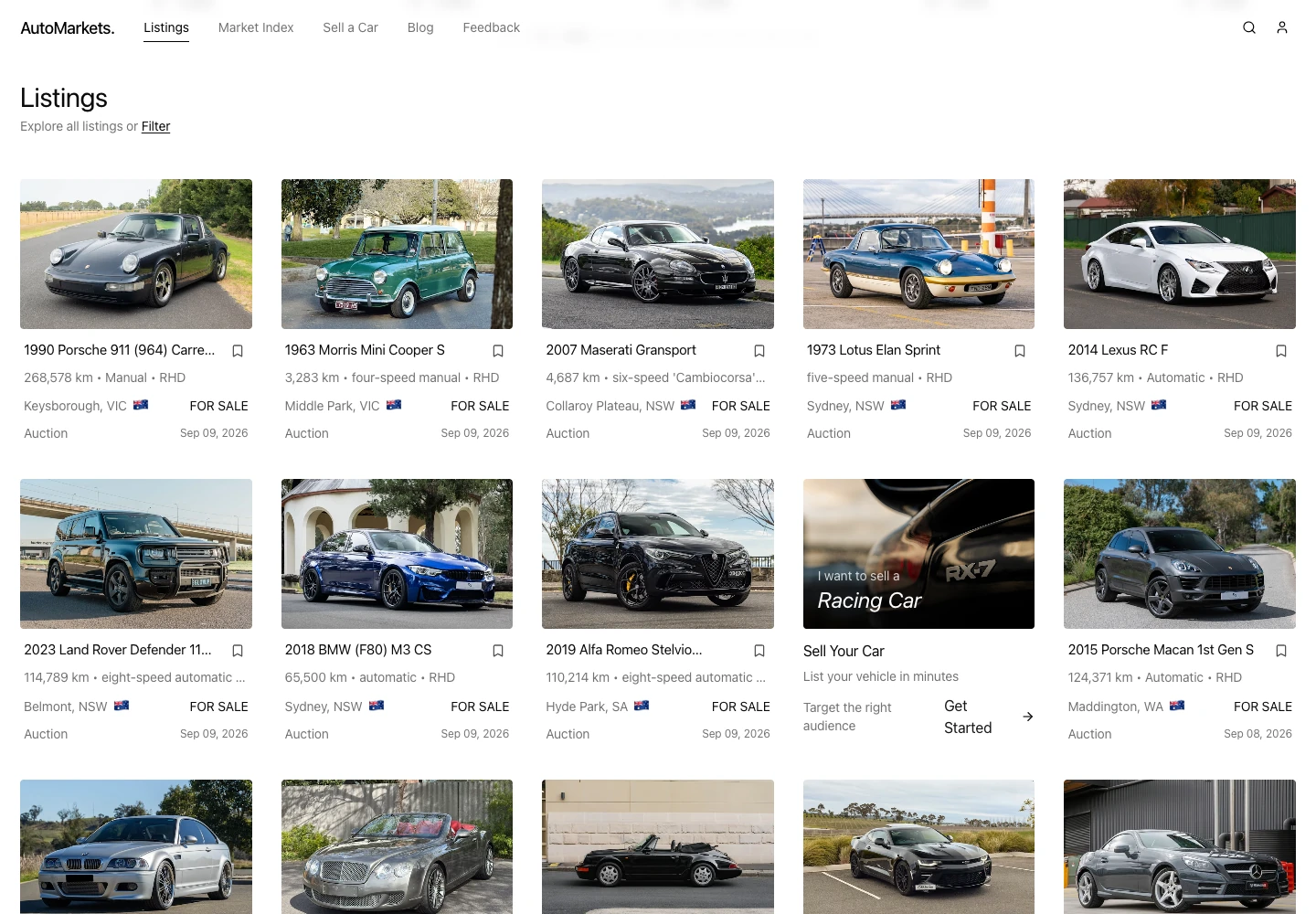Open the Filter link
Image resolution: width=1316 pixels, height=914 pixels.
click(155, 126)
